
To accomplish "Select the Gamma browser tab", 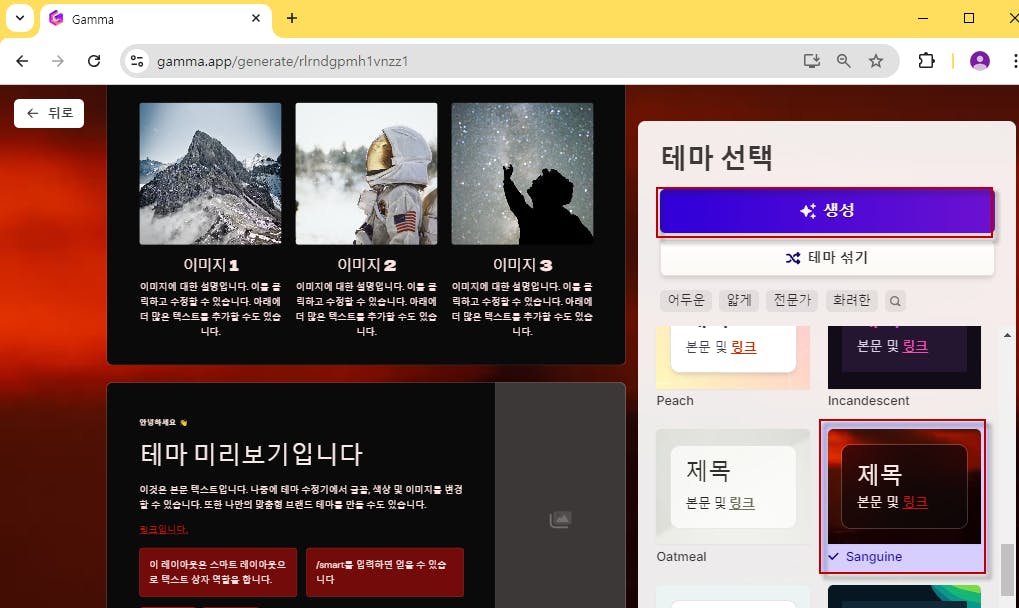I will 156,19.
